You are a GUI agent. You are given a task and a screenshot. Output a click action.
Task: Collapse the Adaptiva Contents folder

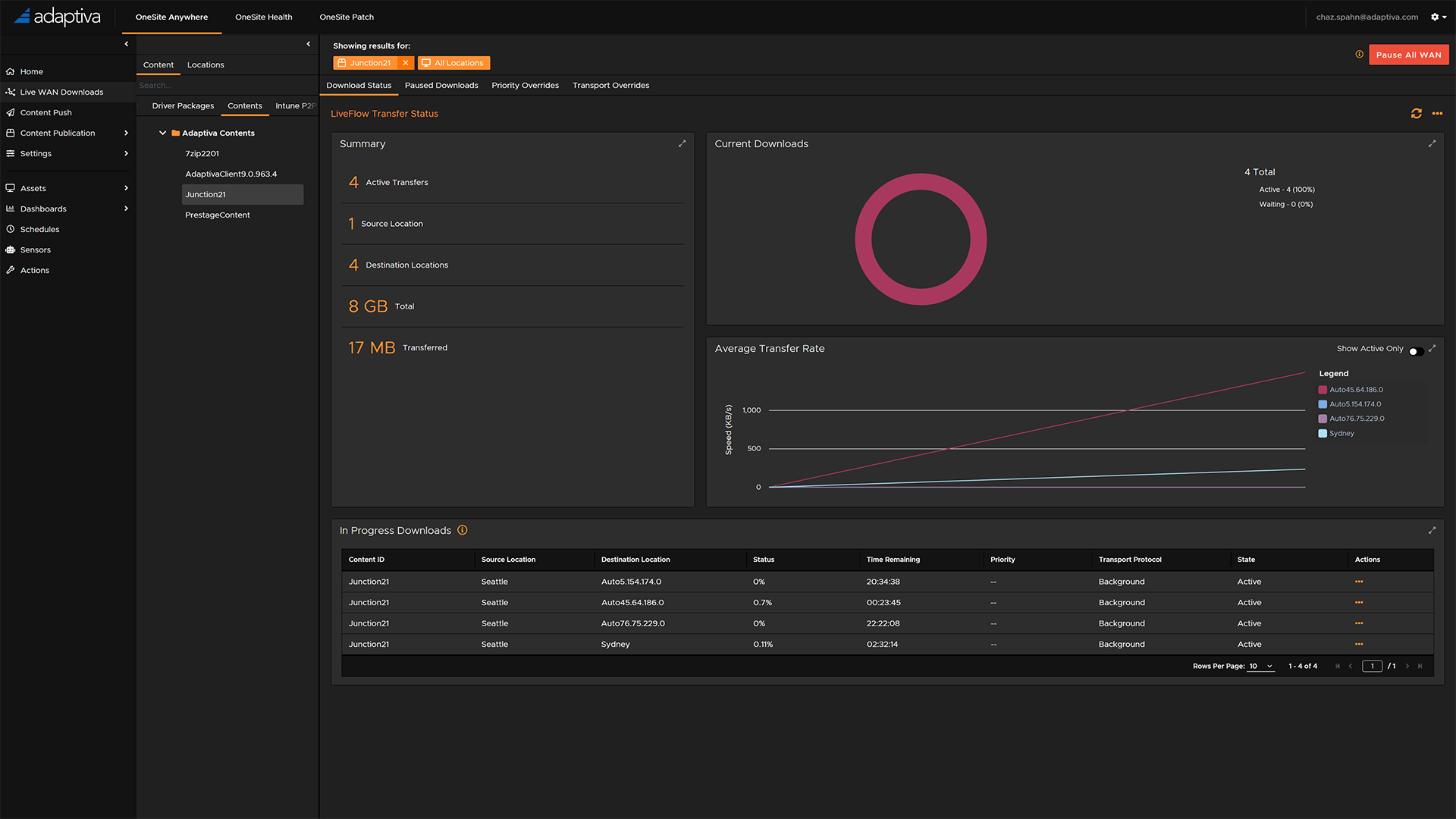tap(162, 133)
